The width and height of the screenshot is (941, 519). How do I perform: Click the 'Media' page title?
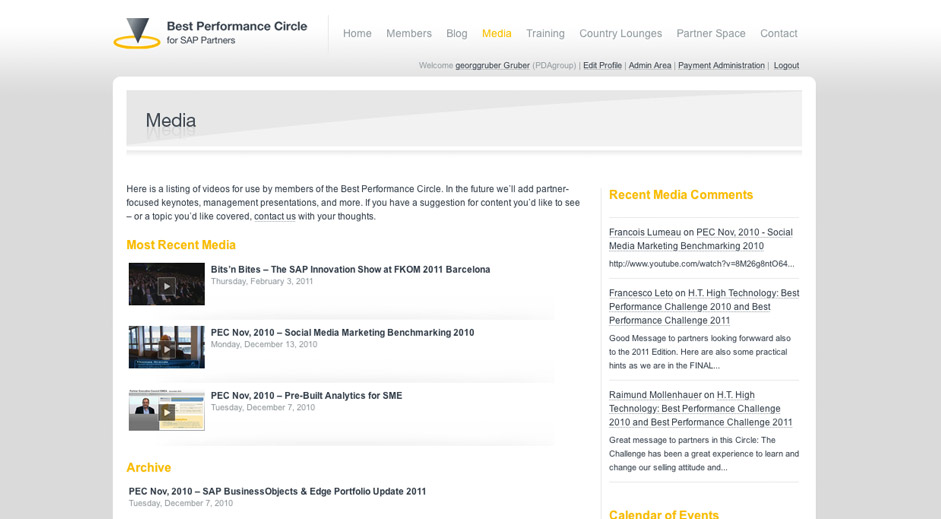(170, 121)
